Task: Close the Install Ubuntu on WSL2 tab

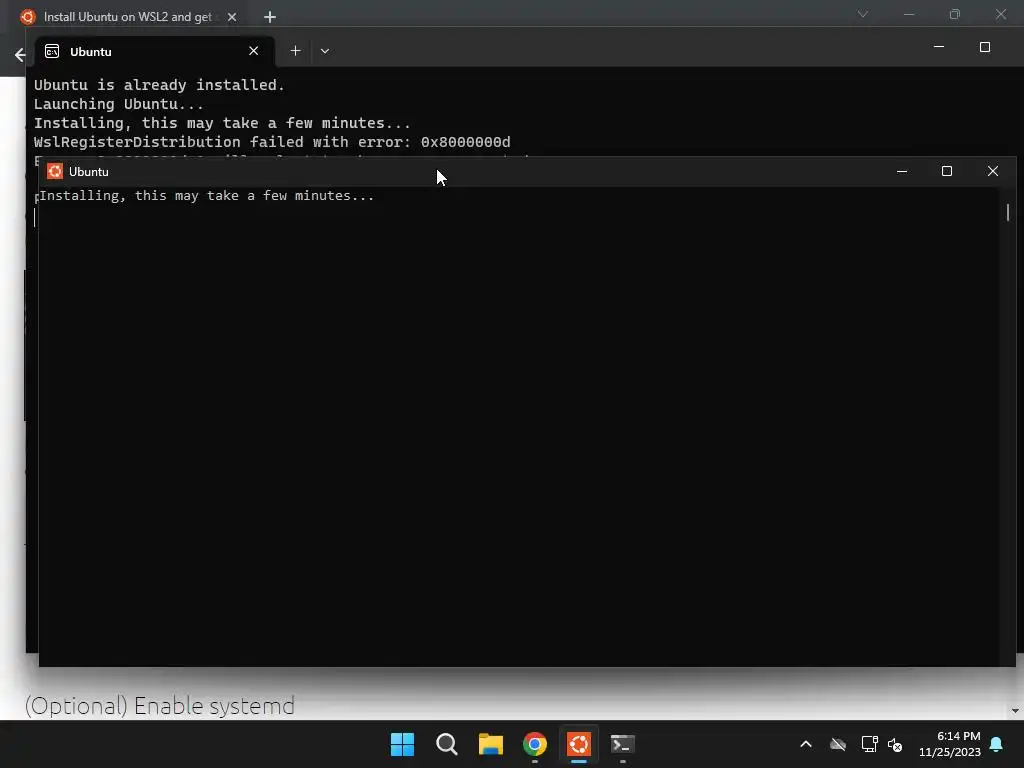Action: 232,17
